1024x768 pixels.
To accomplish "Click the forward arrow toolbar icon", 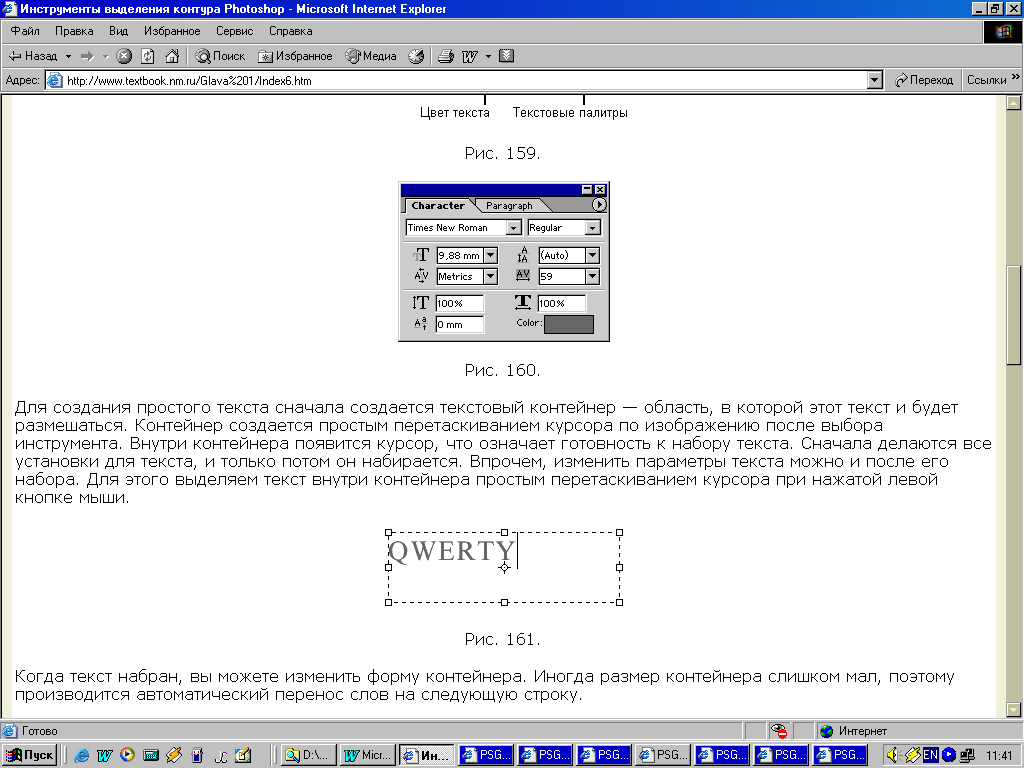I will coord(88,56).
